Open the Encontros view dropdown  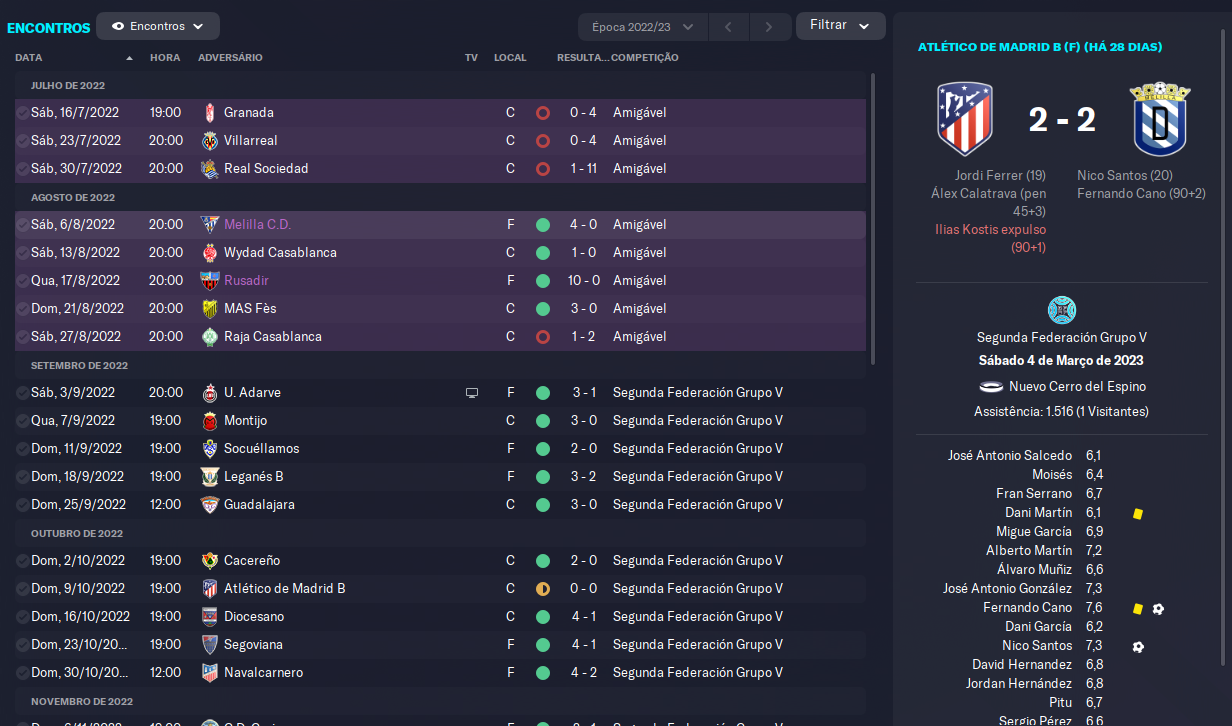pos(158,26)
